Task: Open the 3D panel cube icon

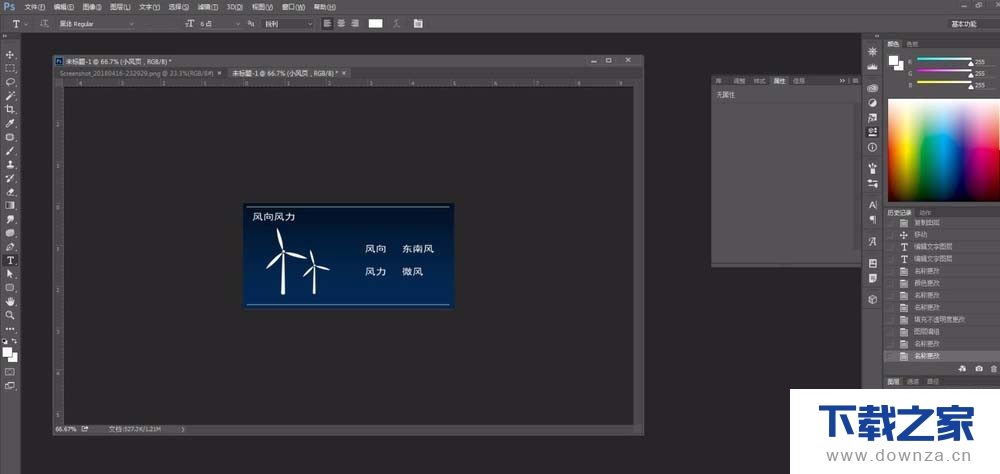Action: pos(872,299)
